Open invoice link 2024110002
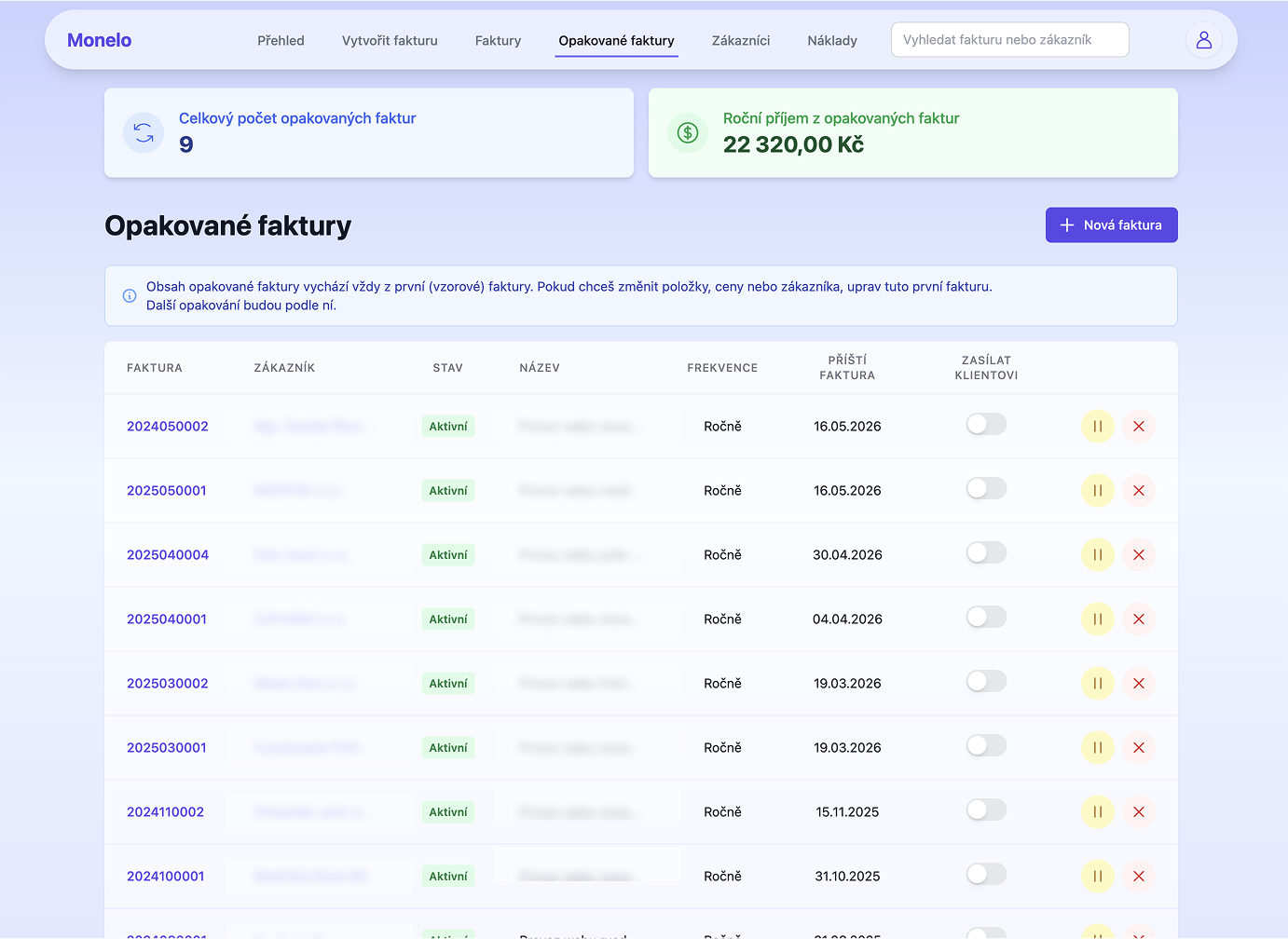Viewport: 1288px width, 939px height. (165, 812)
